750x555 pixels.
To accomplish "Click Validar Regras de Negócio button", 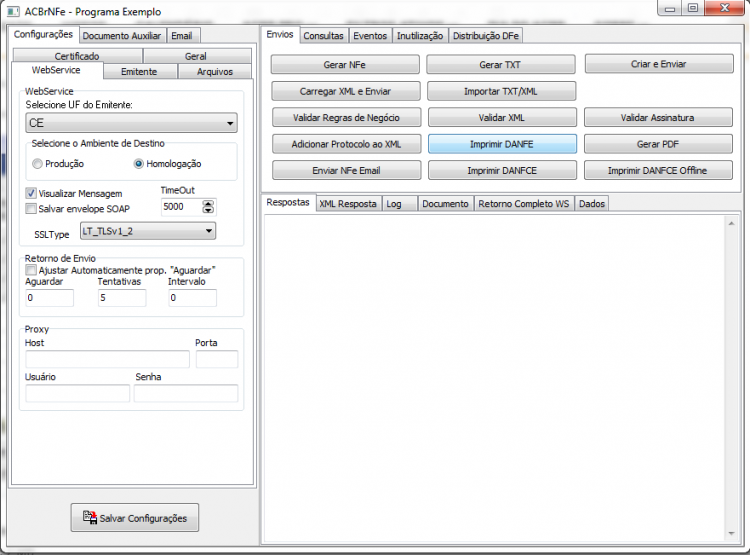I will (x=346, y=118).
